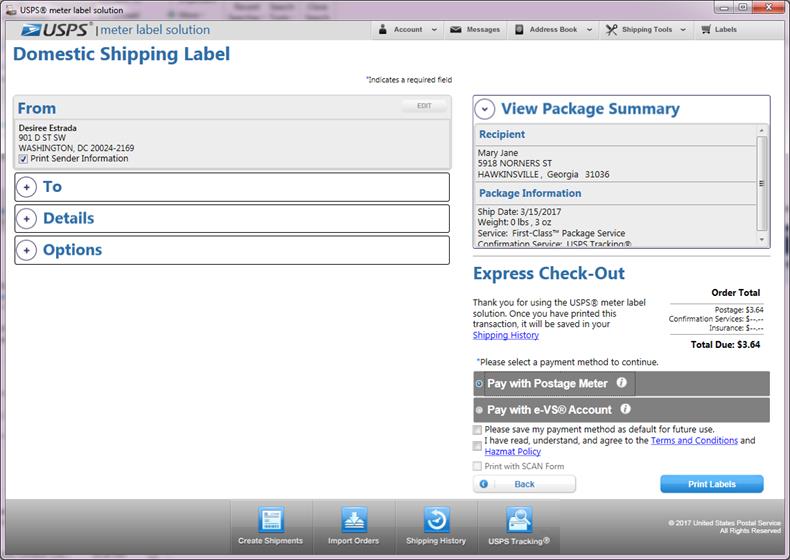Click the Account person icon
This screenshot has width=790, height=560.
pos(383,30)
